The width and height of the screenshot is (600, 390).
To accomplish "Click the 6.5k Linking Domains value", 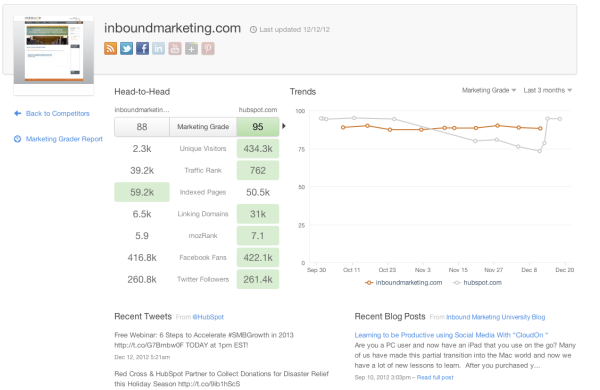I will tap(142, 214).
